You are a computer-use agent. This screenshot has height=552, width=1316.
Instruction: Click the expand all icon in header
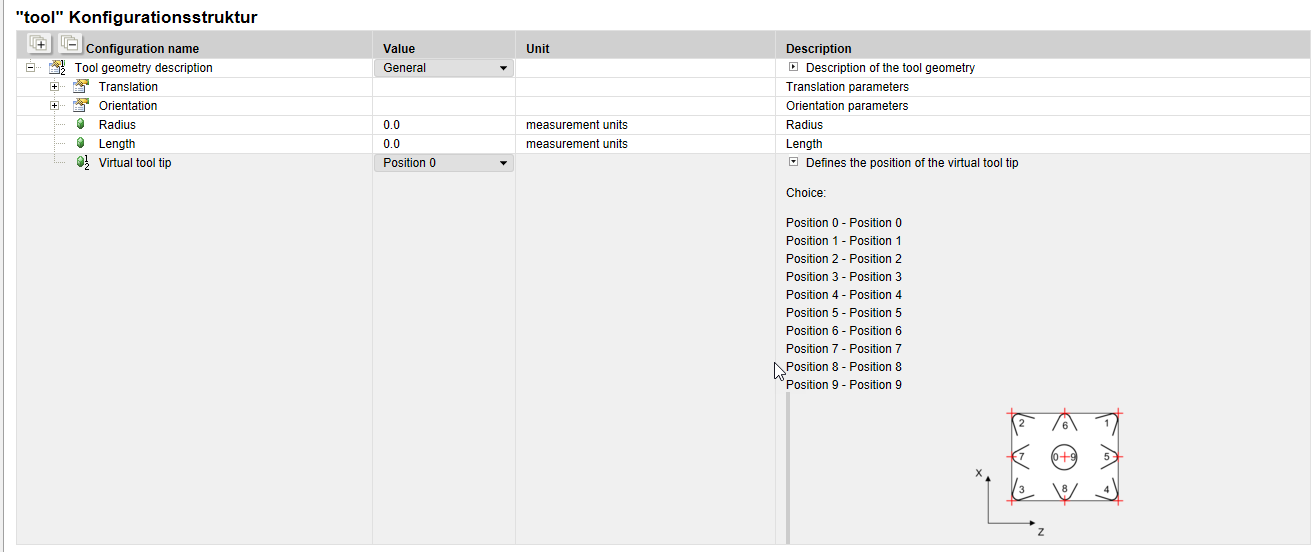(39, 43)
